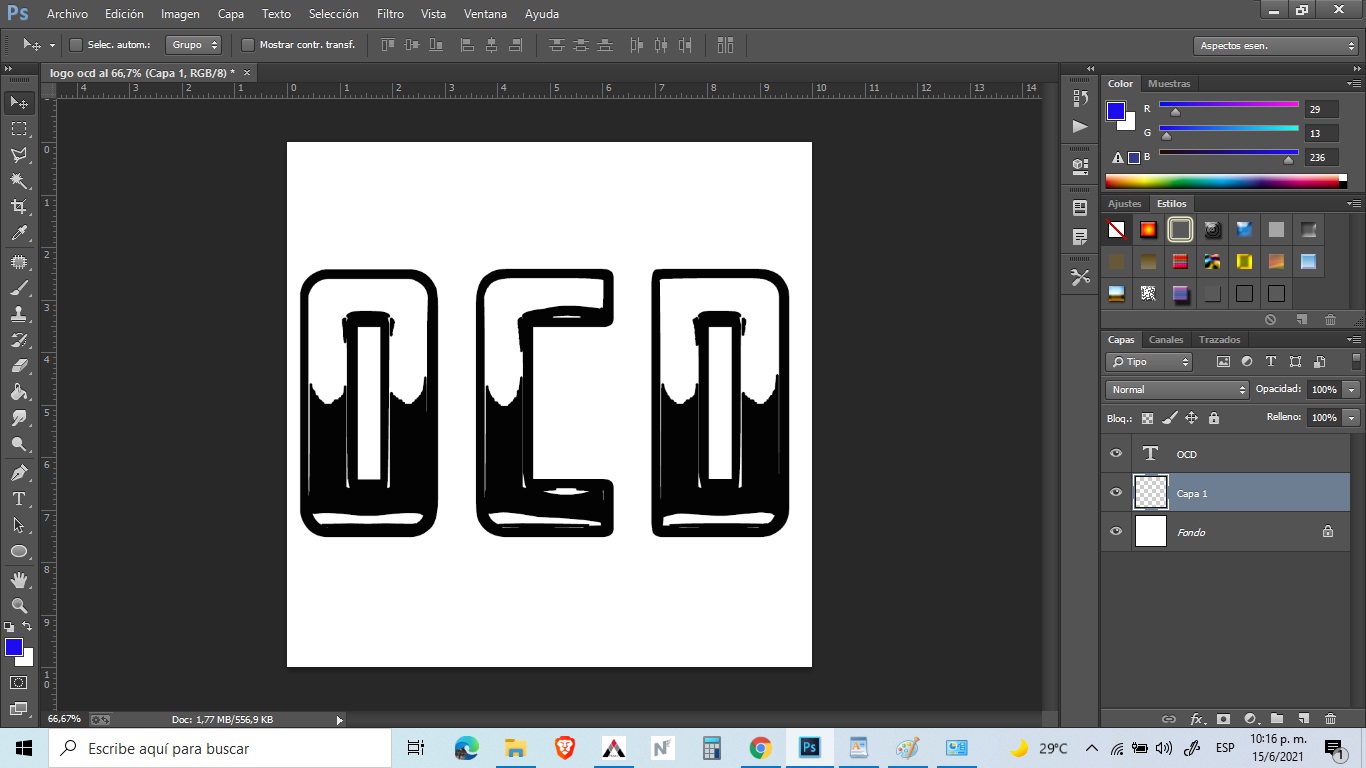This screenshot has height=768, width=1366.
Task: Select the Dodge tool
Action: [x=19, y=444]
